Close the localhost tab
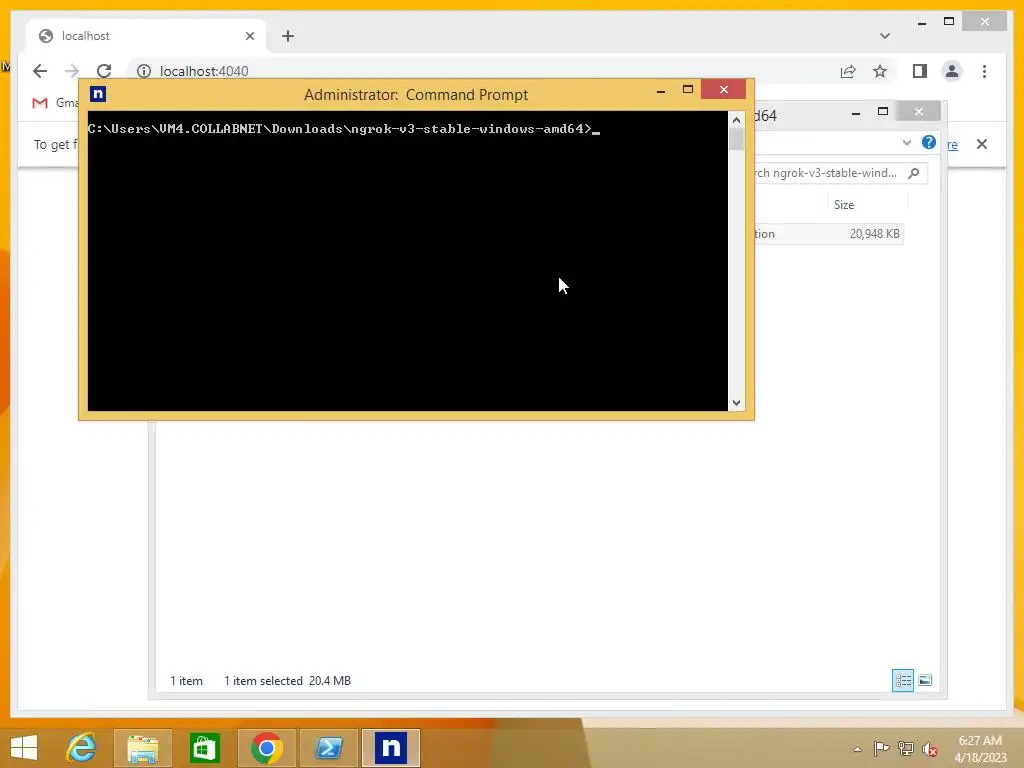Screen dimensions: 1024x768 click(249, 36)
